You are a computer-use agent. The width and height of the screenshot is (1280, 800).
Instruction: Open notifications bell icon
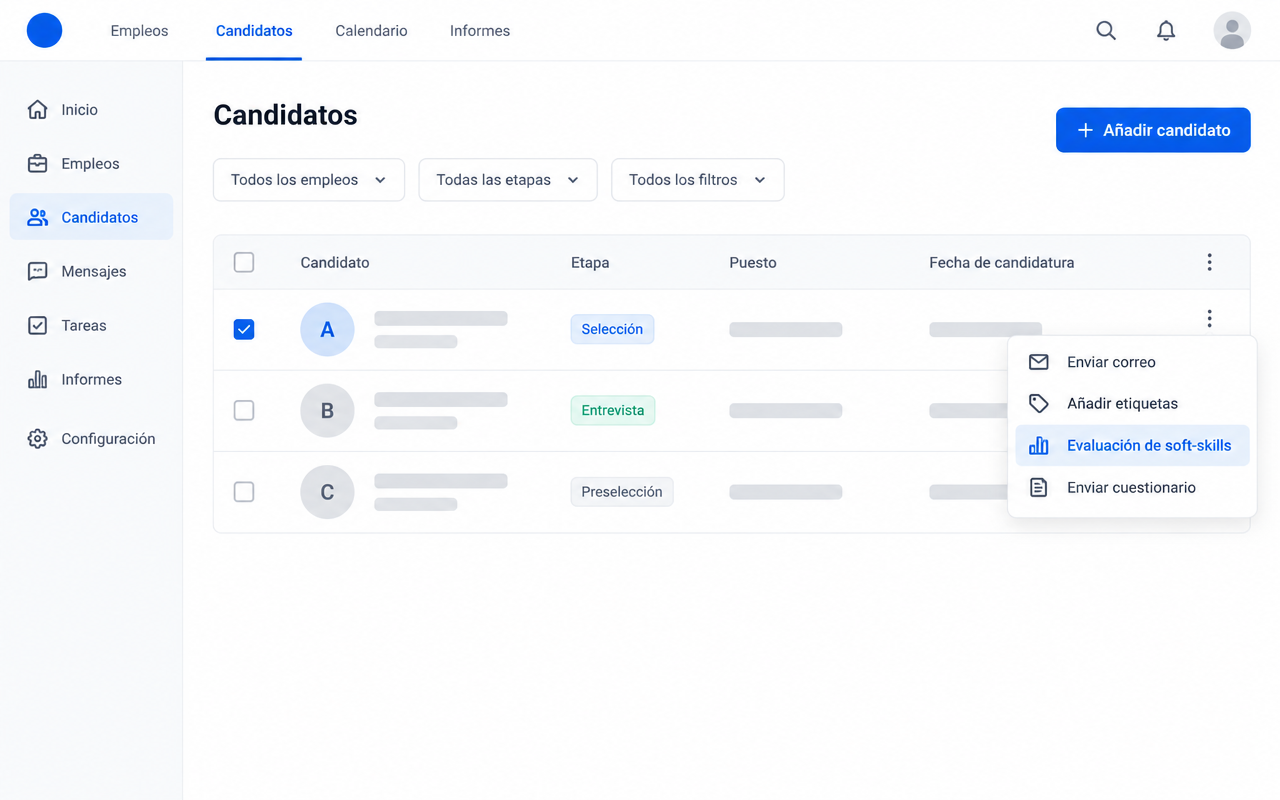click(x=1166, y=31)
